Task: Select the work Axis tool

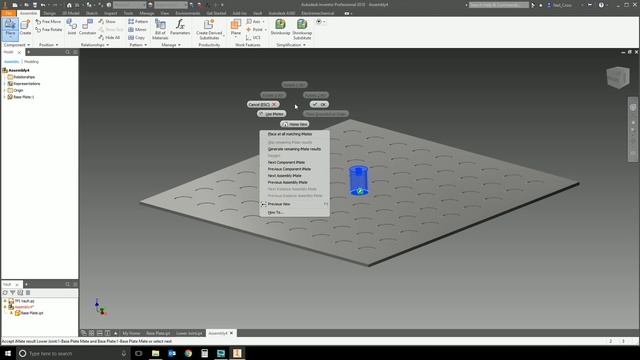Action: tap(254, 21)
